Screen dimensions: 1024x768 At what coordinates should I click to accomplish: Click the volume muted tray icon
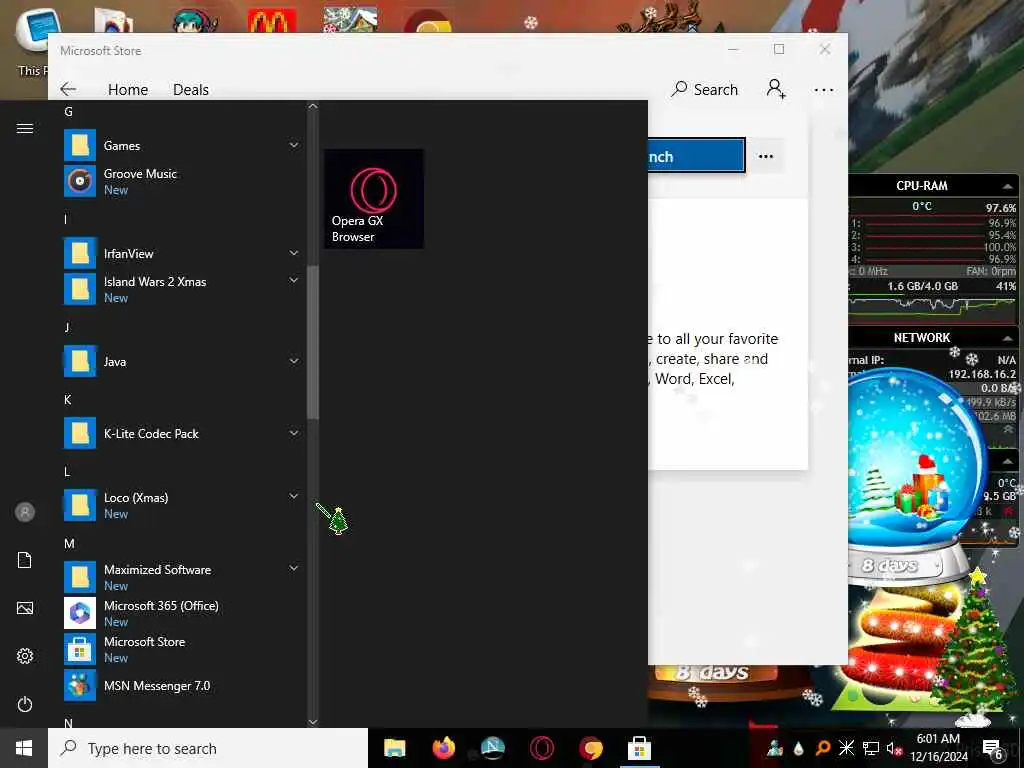coord(895,748)
